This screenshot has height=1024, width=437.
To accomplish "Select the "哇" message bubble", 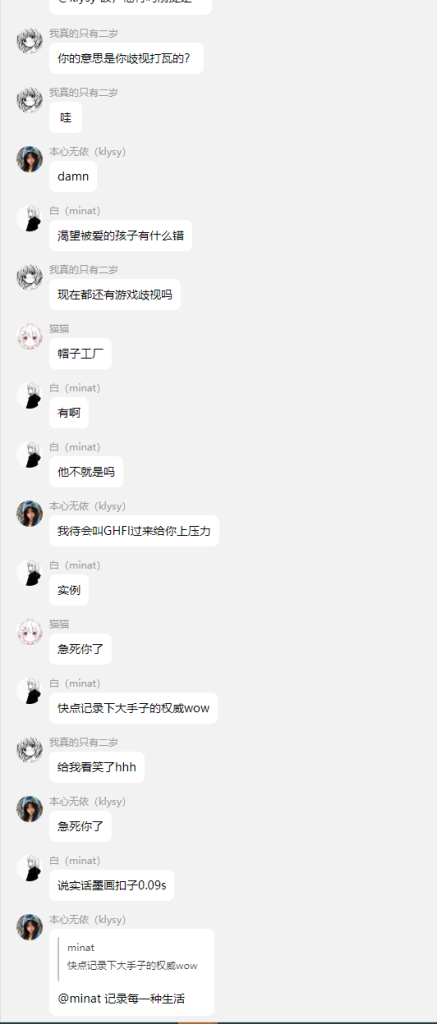I will point(65,118).
